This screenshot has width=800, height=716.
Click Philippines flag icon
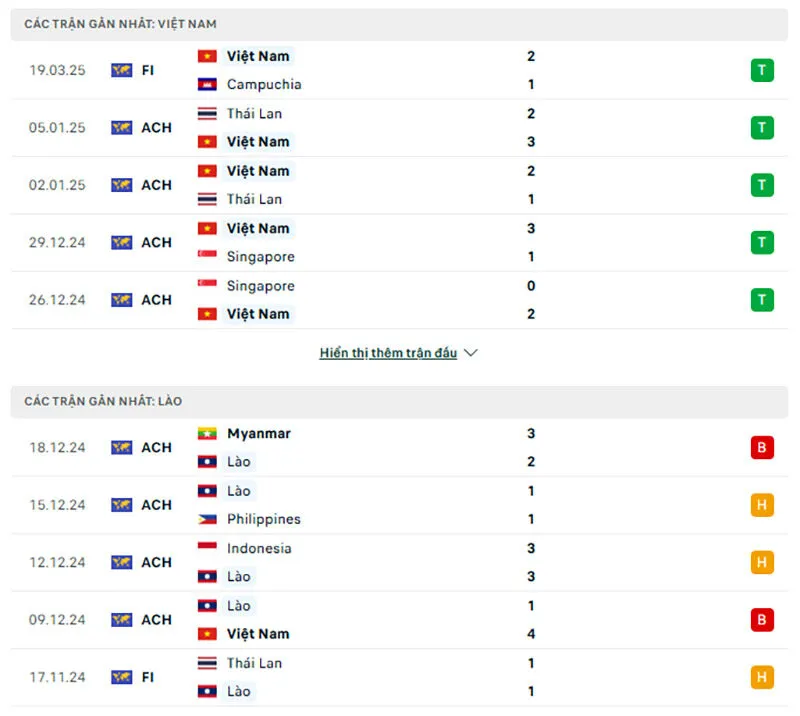point(207,519)
